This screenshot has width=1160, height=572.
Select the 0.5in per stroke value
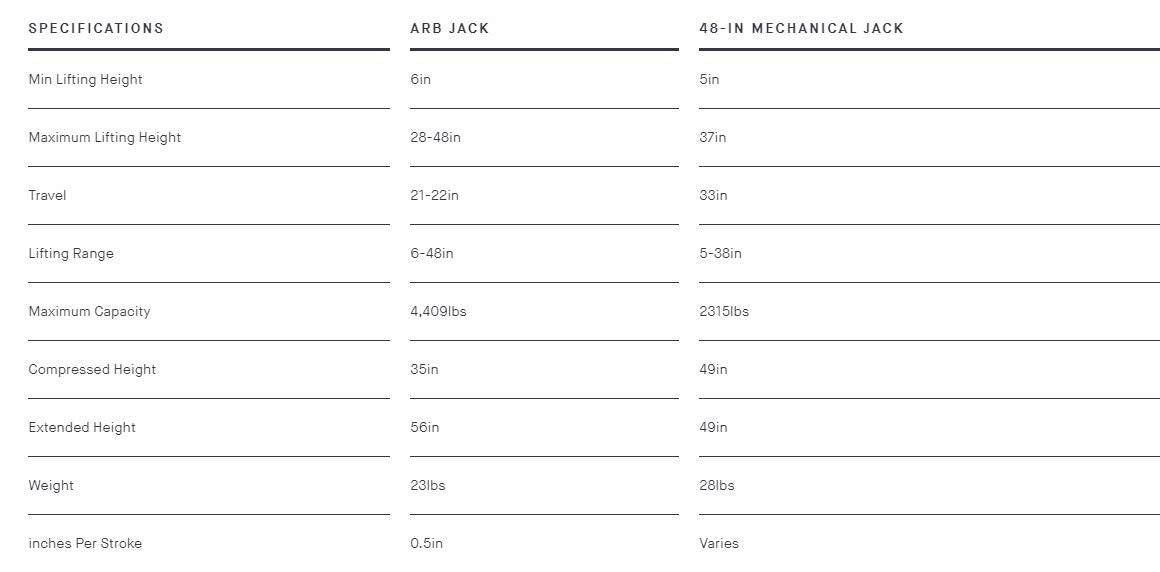tap(427, 543)
